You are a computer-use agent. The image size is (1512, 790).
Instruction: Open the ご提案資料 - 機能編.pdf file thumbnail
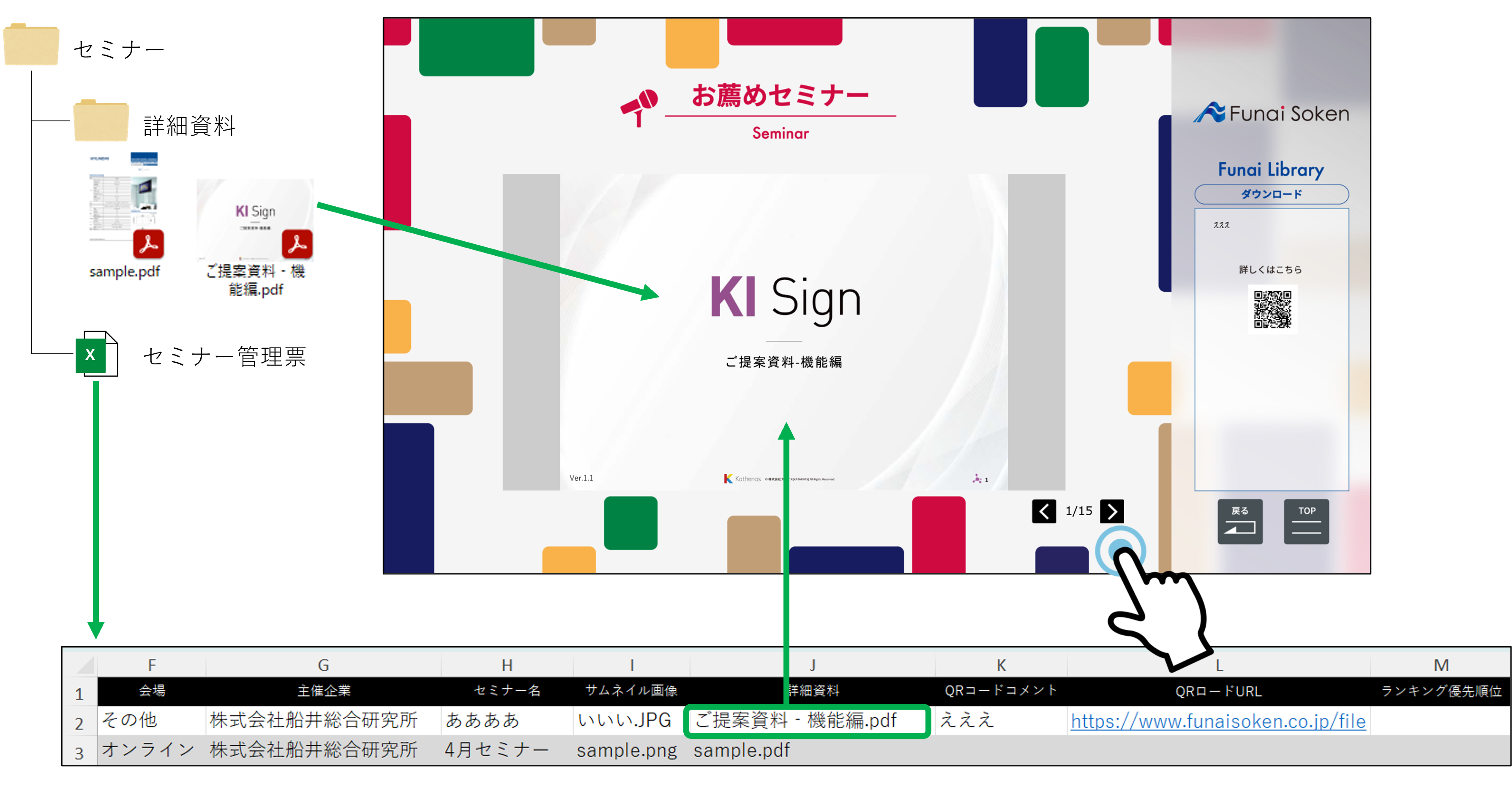(255, 220)
